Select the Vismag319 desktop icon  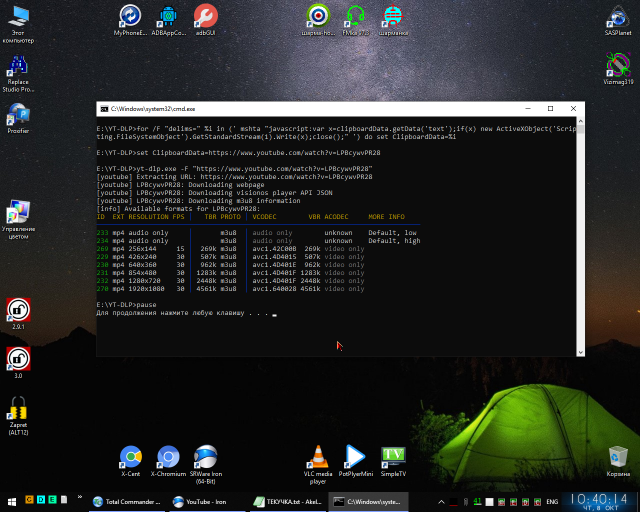(x=618, y=69)
